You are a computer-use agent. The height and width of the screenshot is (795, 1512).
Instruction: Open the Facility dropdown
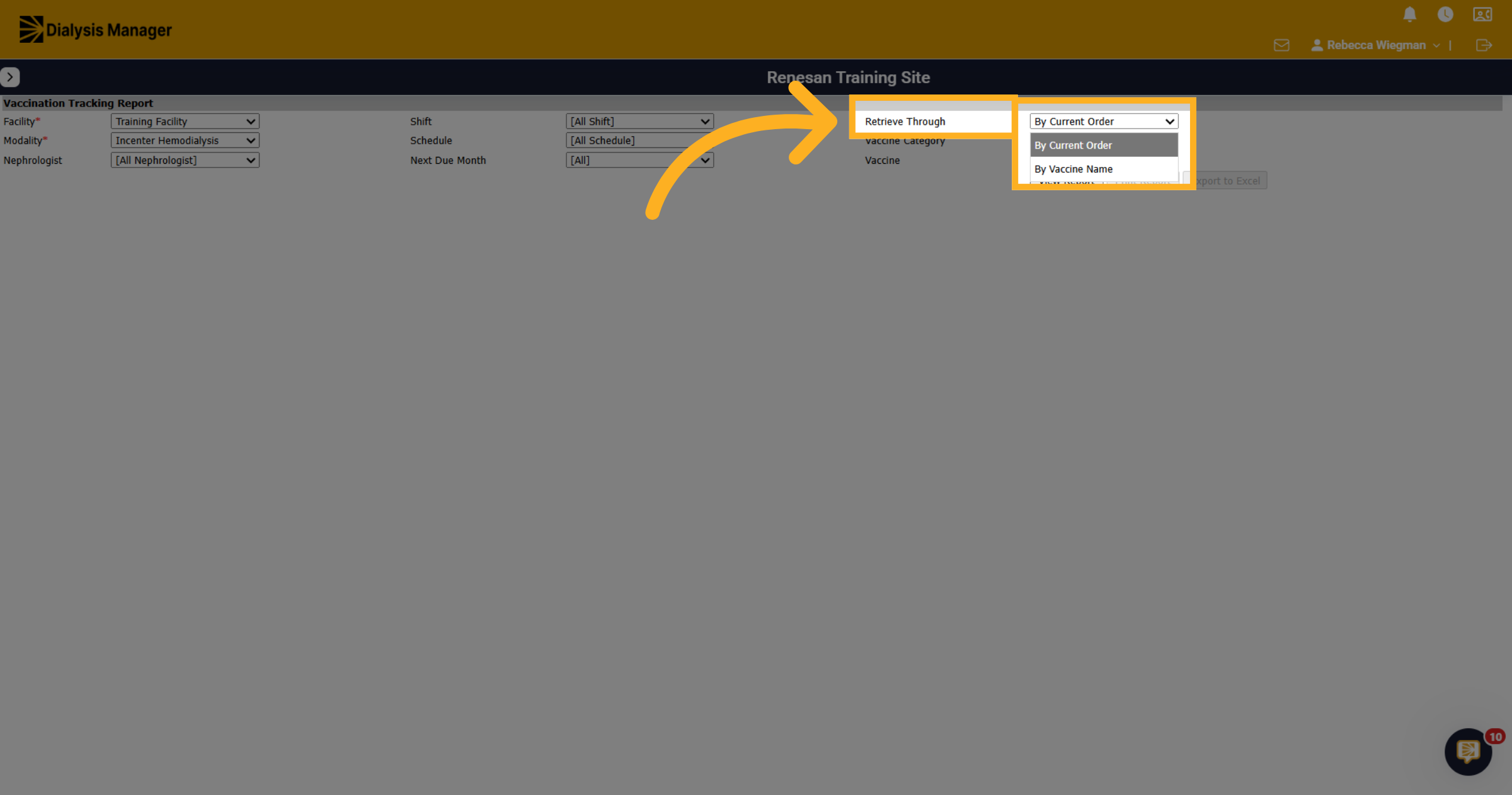(x=185, y=122)
